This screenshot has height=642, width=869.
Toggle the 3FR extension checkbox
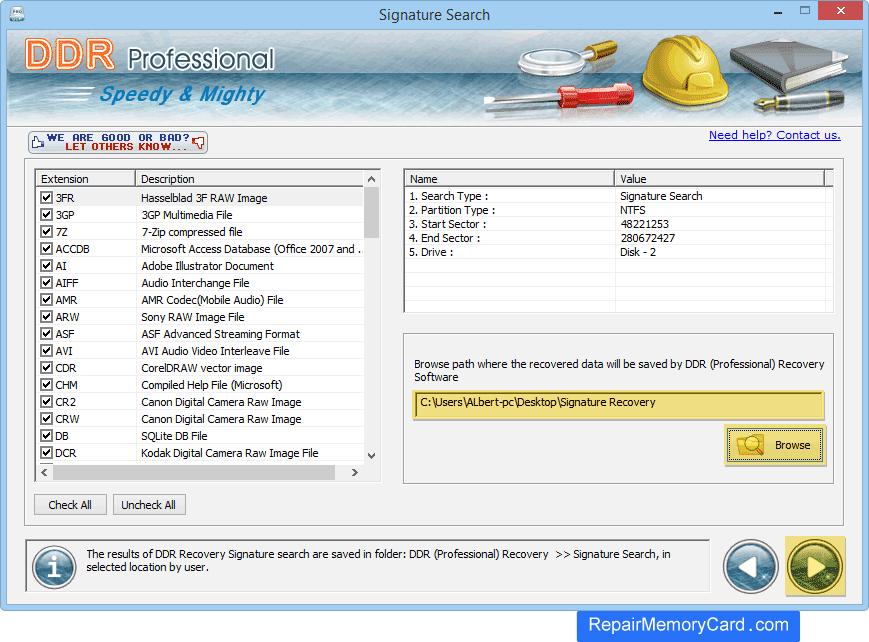coord(47,197)
